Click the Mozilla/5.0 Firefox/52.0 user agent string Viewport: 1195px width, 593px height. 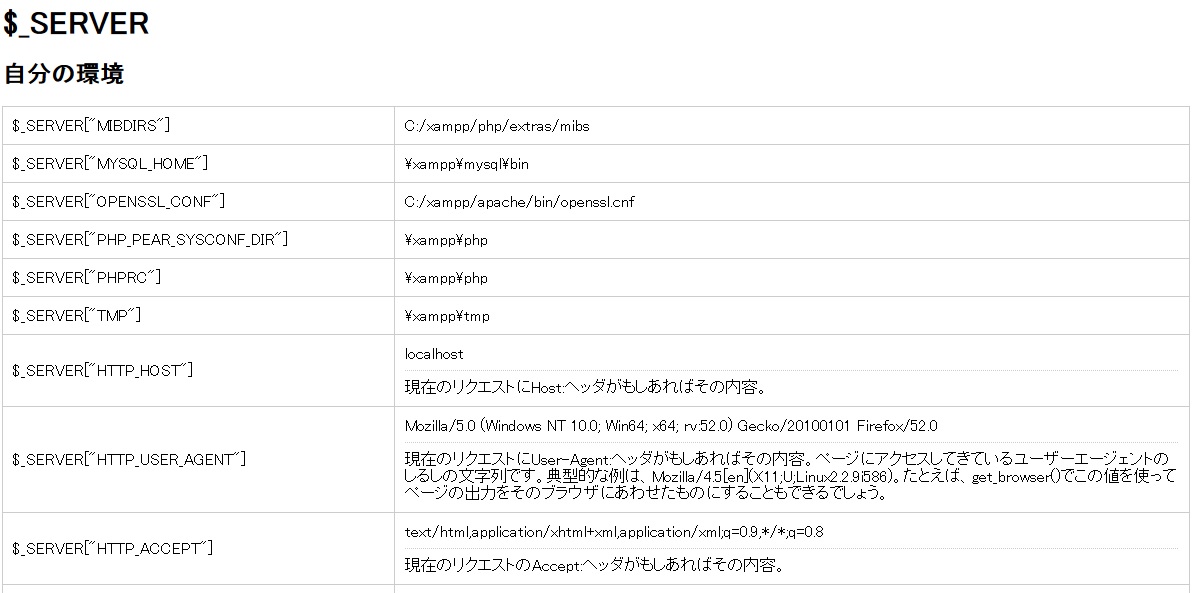point(671,426)
